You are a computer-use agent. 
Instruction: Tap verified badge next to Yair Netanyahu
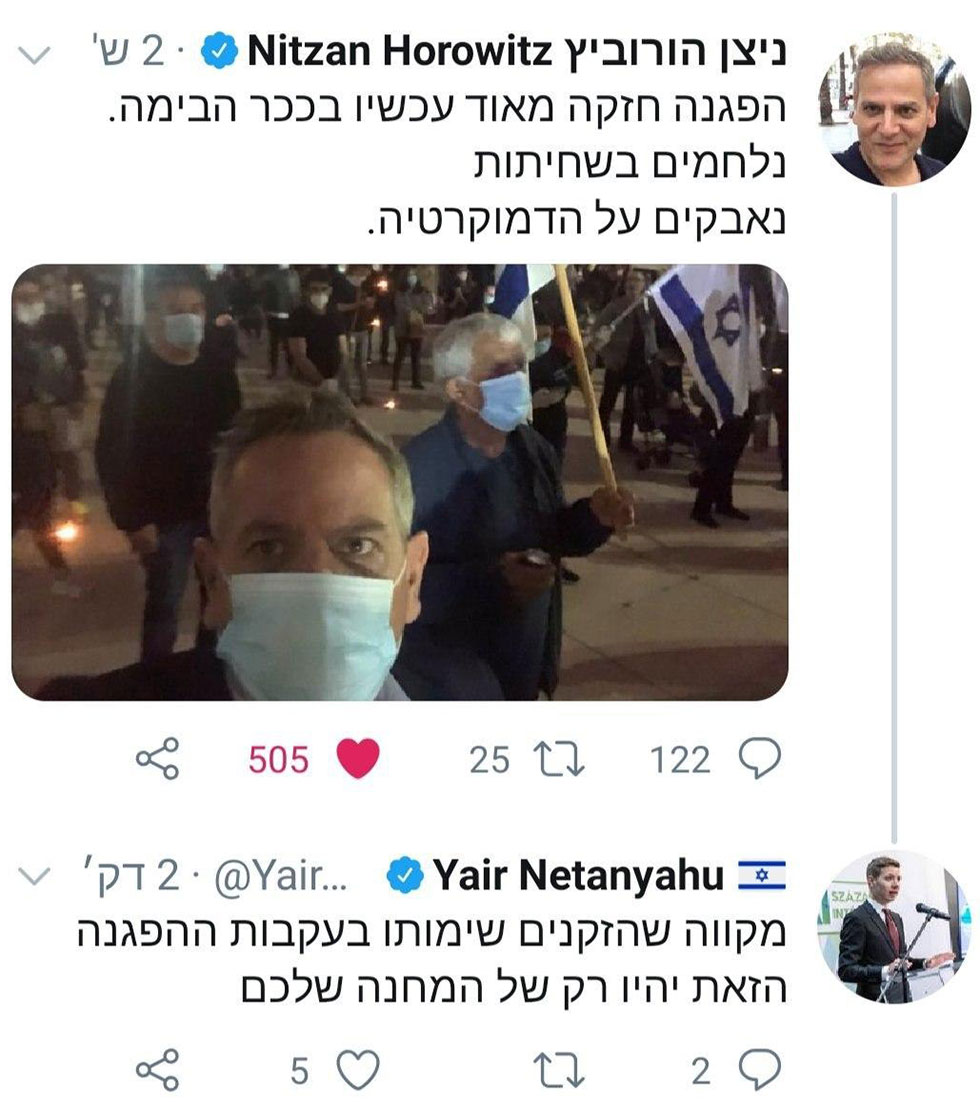pyautogui.click(x=404, y=874)
